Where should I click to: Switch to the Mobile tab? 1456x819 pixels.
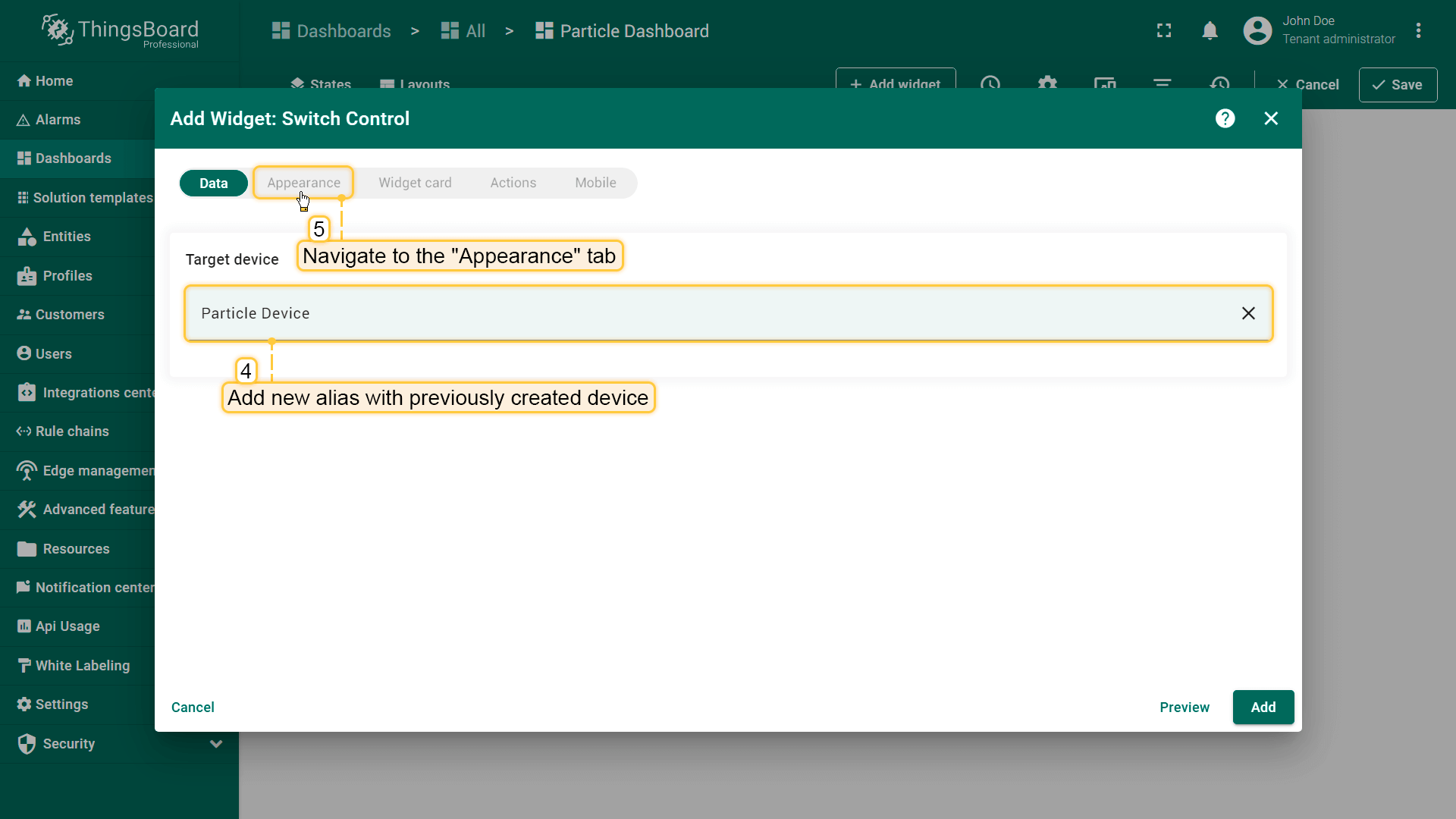[x=595, y=183]
